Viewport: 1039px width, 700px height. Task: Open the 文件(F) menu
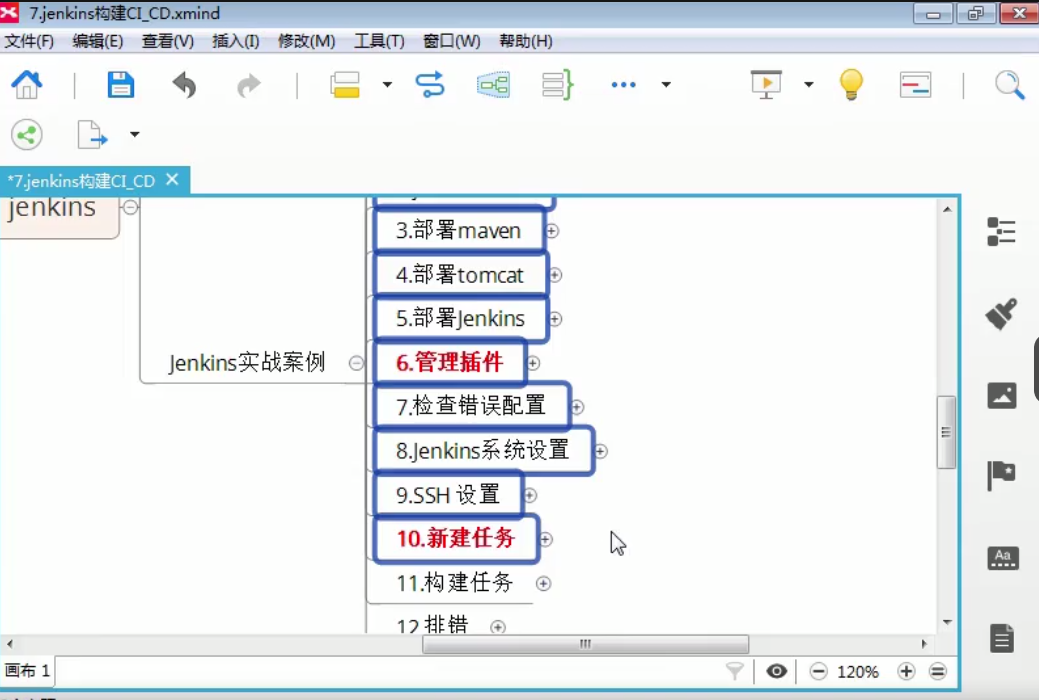(x=29, y=41)
